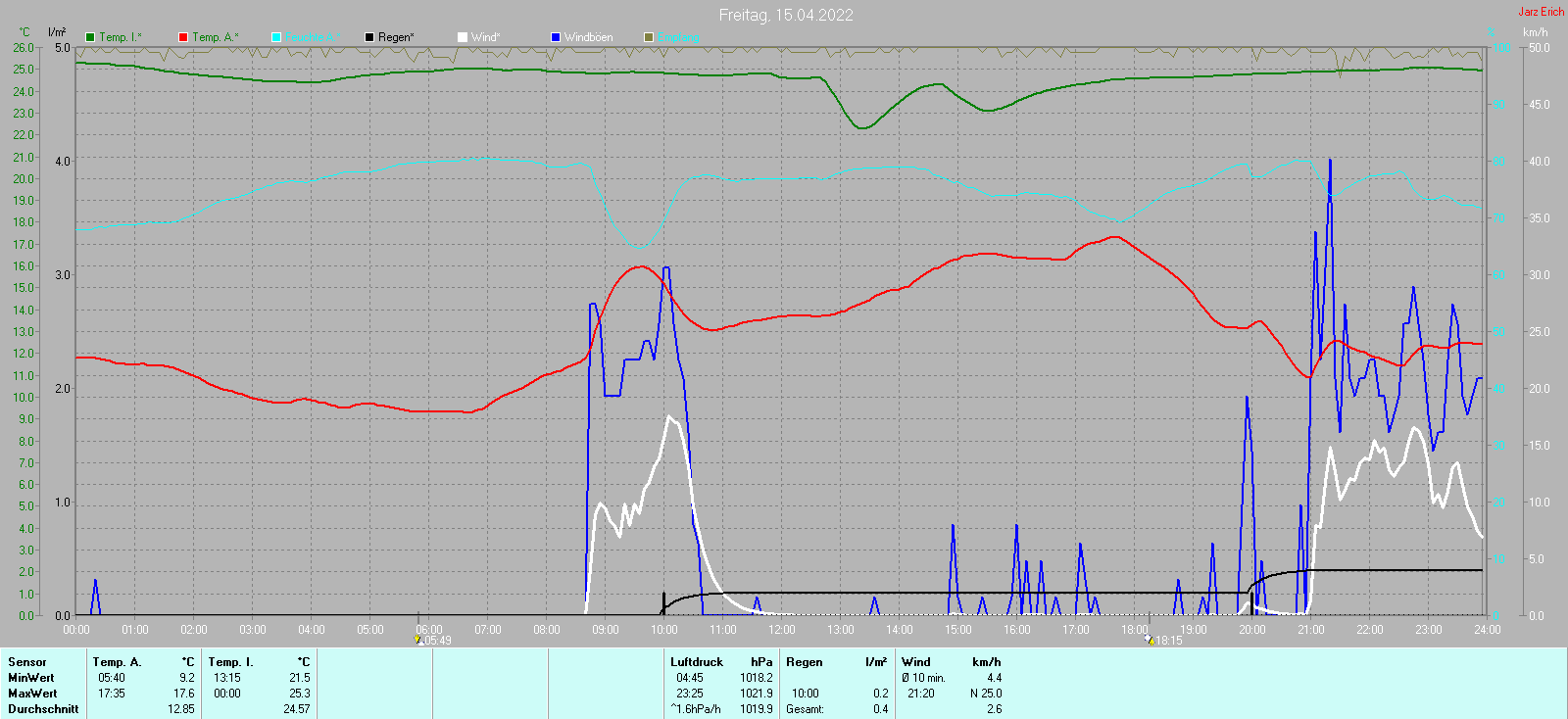Click the maximum outside temperature value 17.6

pyautogui.click(x=184, y=694)
